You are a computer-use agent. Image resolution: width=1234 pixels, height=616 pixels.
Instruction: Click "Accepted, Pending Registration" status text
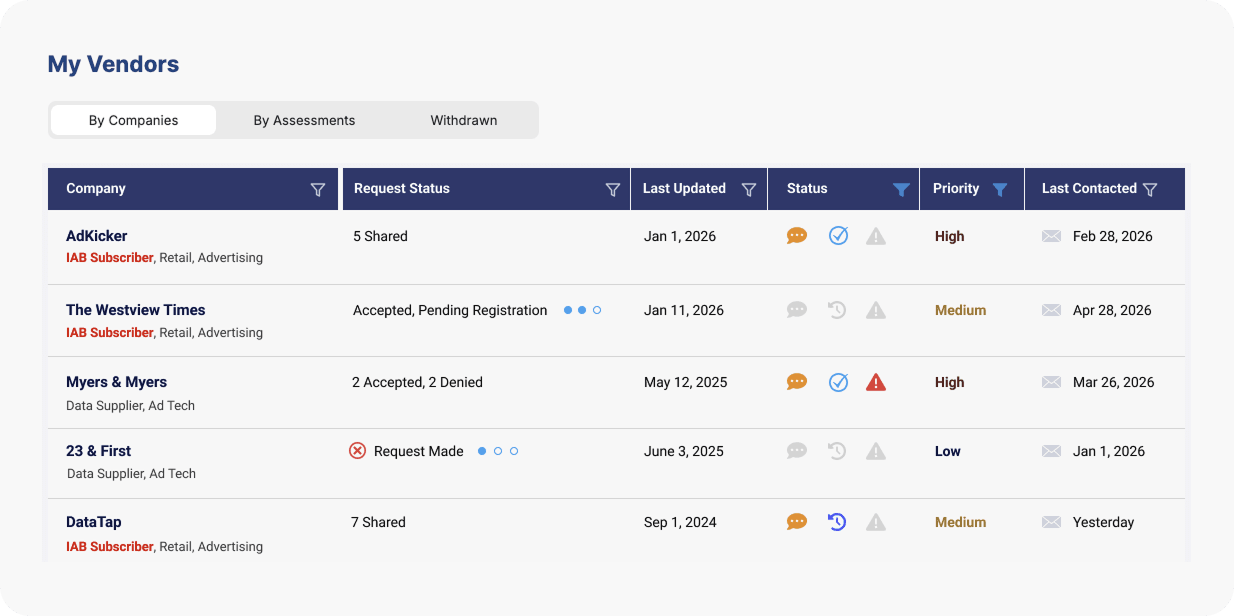pyautogui.click(x=450, y=310)
